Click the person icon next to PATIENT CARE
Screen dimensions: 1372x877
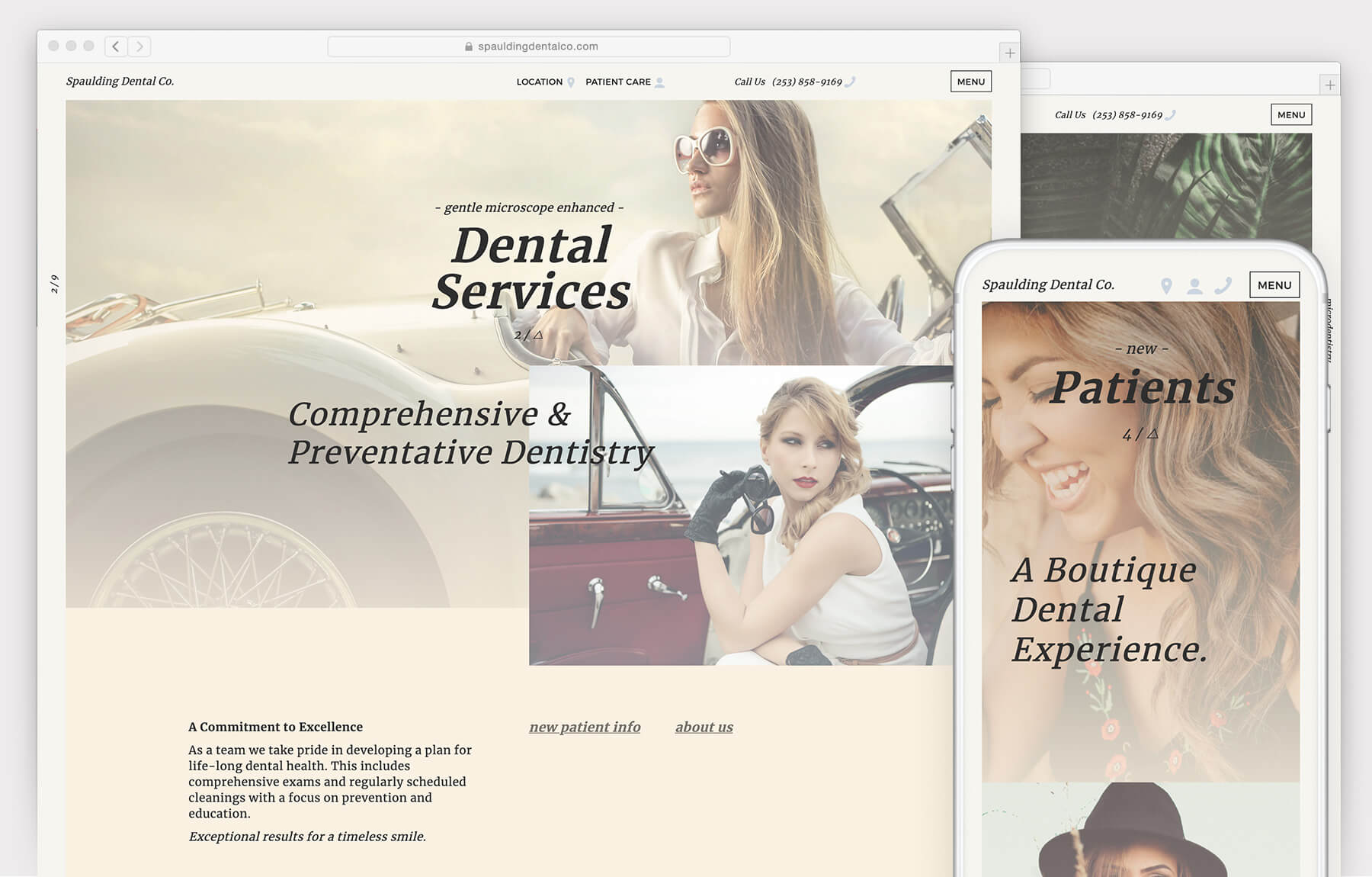(x=660, y=82)
